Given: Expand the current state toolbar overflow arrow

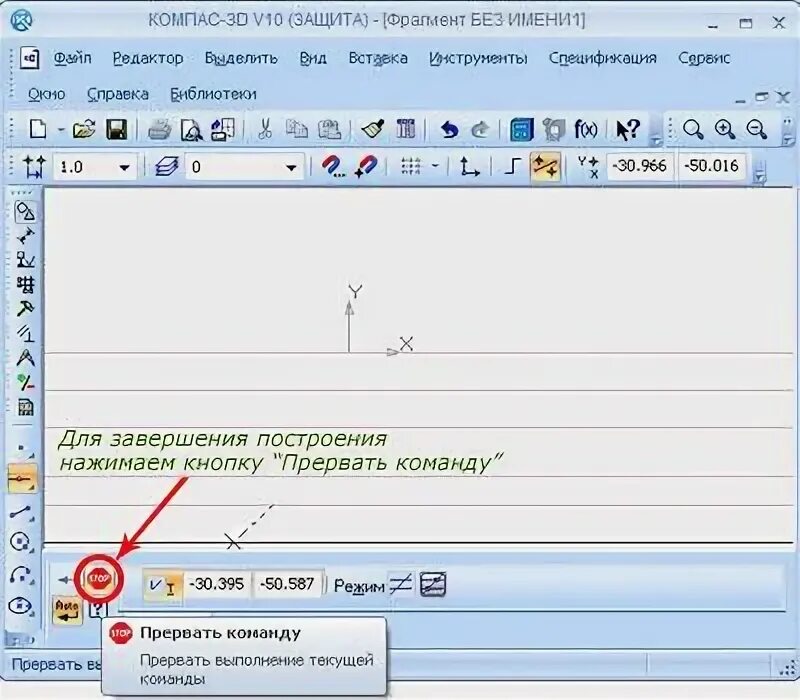Looking at the screenshot, I should pyautogui.click(x=760, y=176).
